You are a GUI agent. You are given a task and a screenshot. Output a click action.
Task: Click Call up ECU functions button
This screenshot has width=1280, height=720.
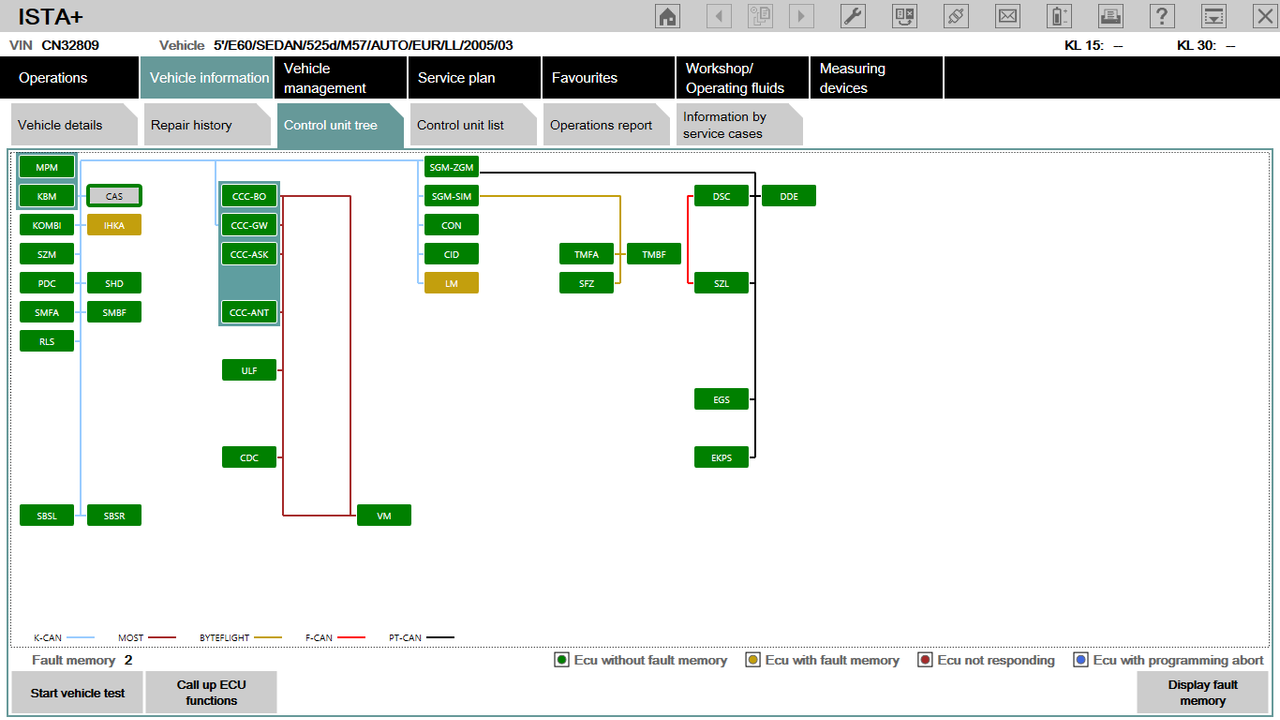(211, 692)
